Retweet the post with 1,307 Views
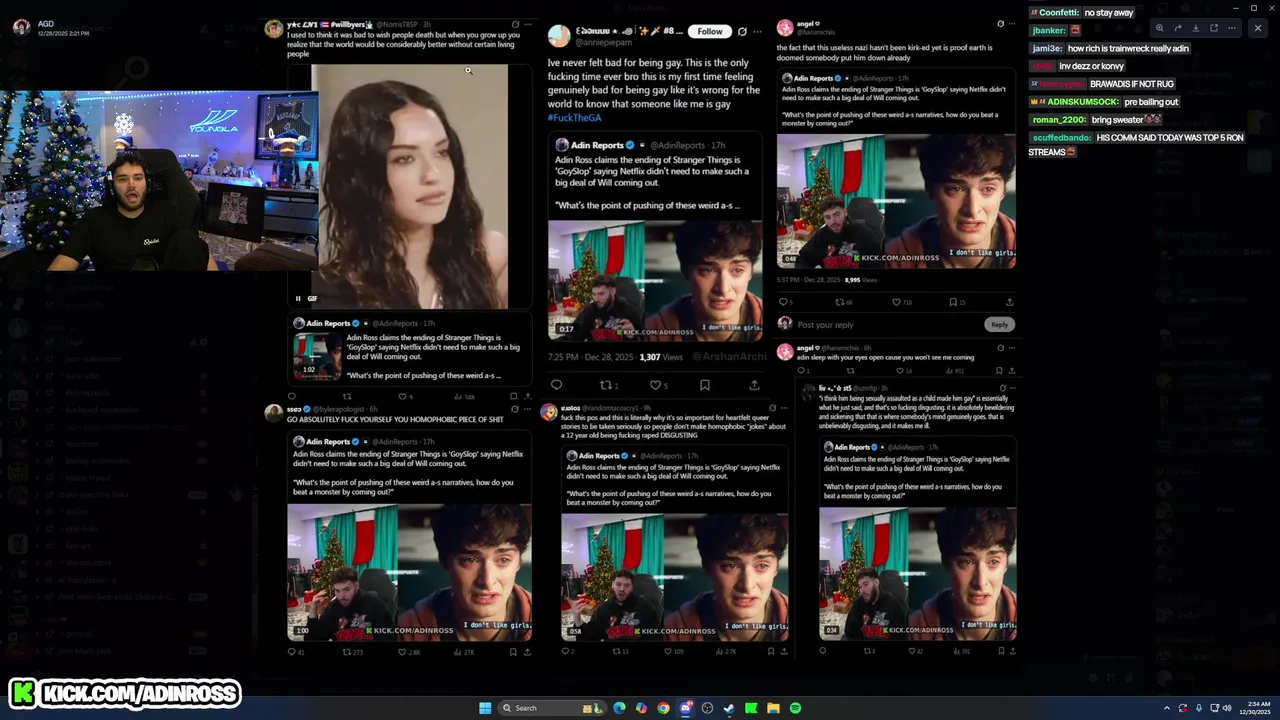 coord(608,385)
